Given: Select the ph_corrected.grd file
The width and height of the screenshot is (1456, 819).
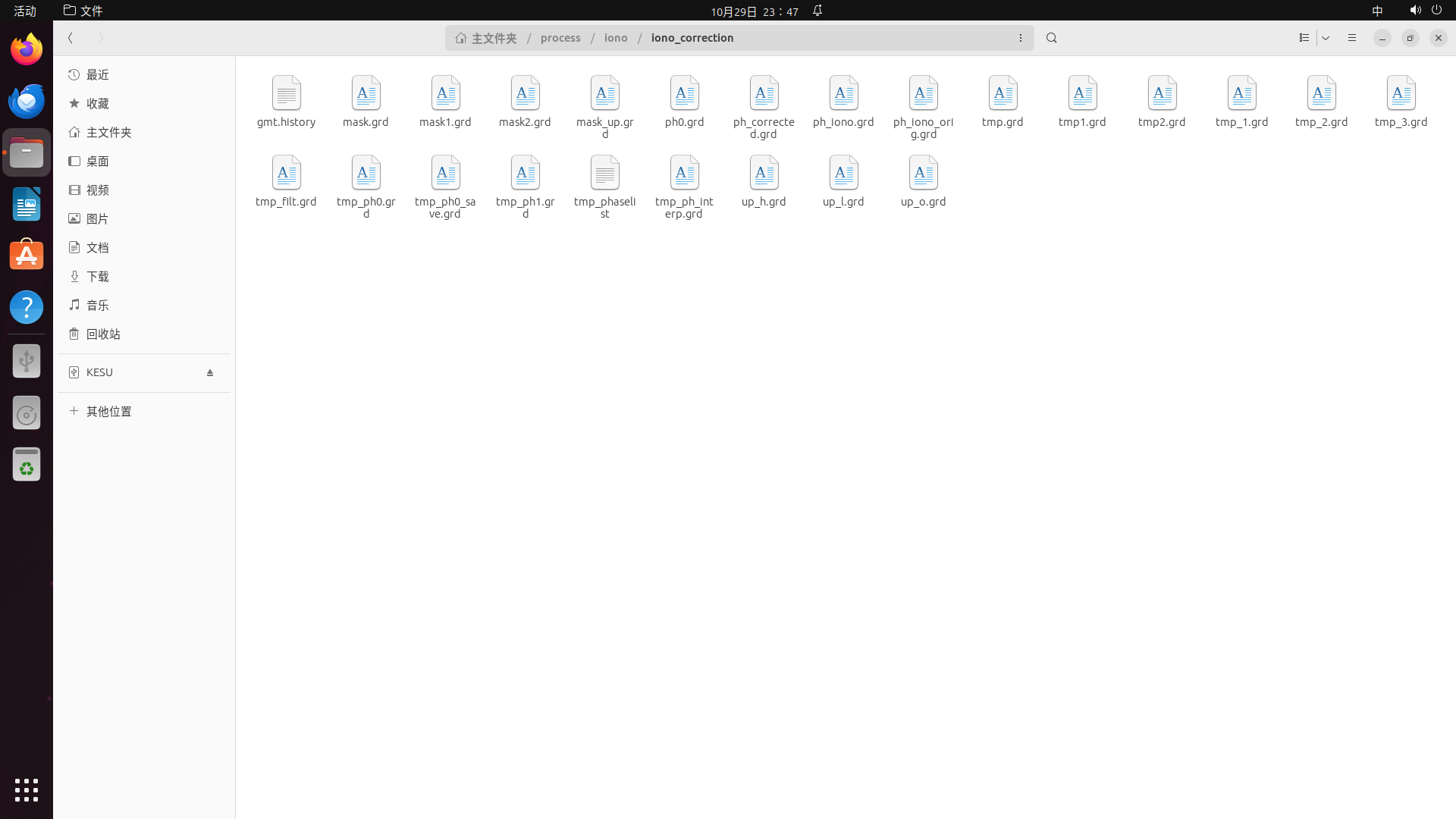Looking at the screenshot, I should click(x=764, y=106).
